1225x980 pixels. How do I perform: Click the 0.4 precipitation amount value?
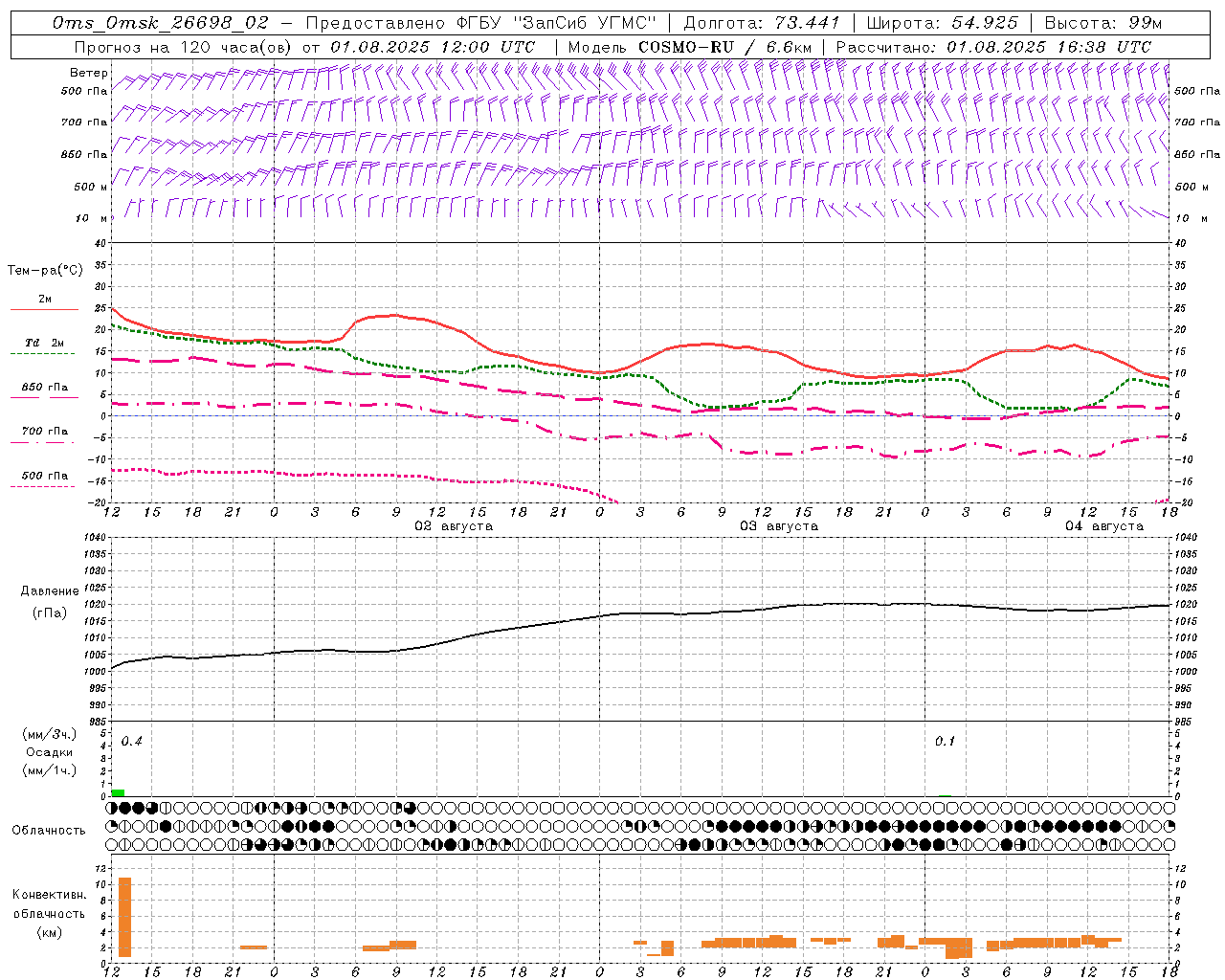pyautogui.click(x=131, y=742)
